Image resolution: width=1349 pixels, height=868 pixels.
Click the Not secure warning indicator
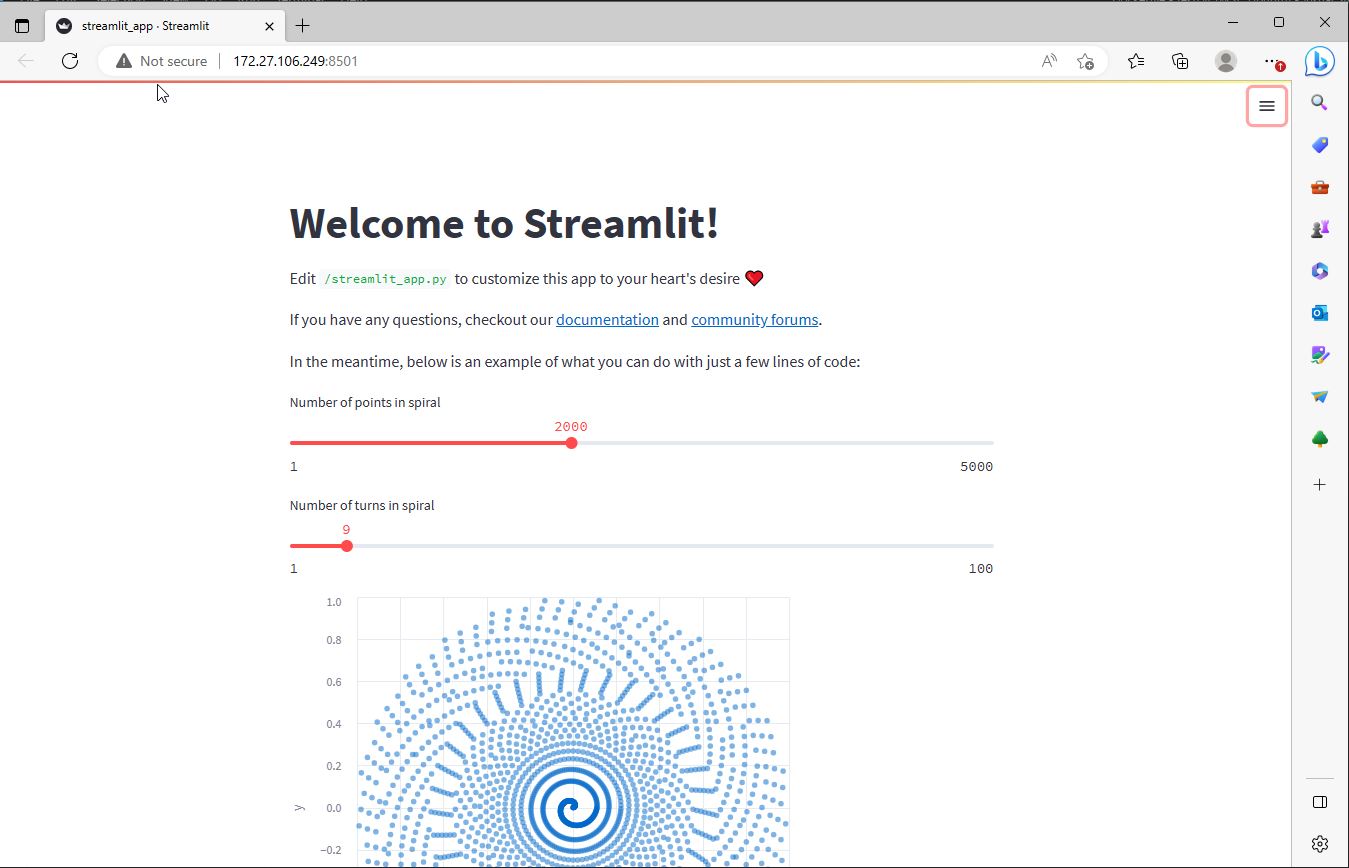[161, 61]
